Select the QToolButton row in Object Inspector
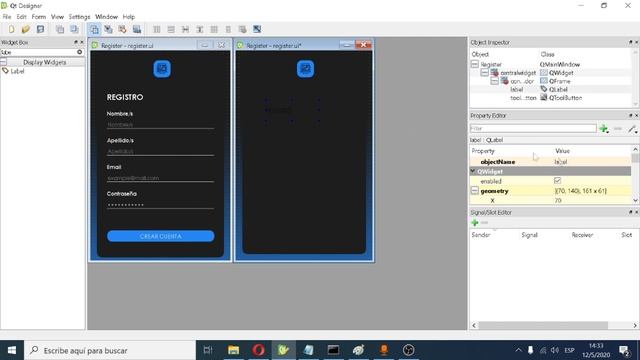Screen dimensions: 640x360 551,98
